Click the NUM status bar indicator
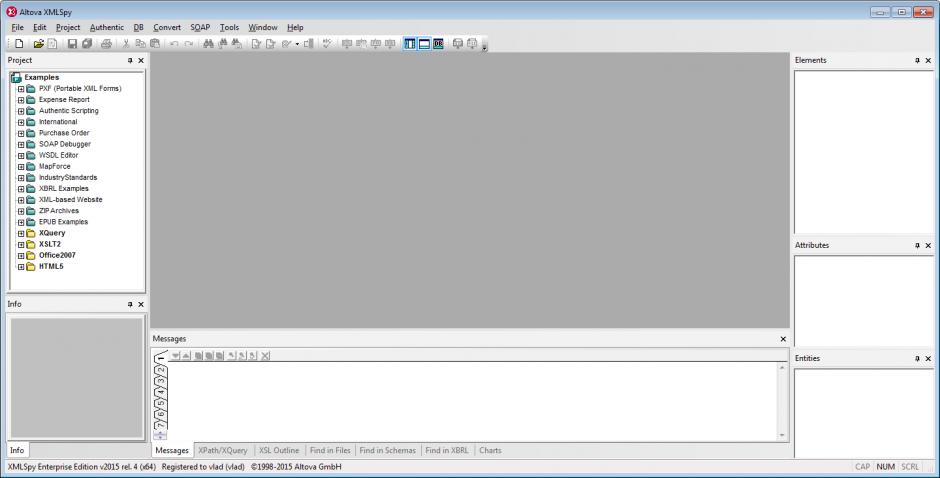Viewport: 940px width, 478px height. point(885,467)
